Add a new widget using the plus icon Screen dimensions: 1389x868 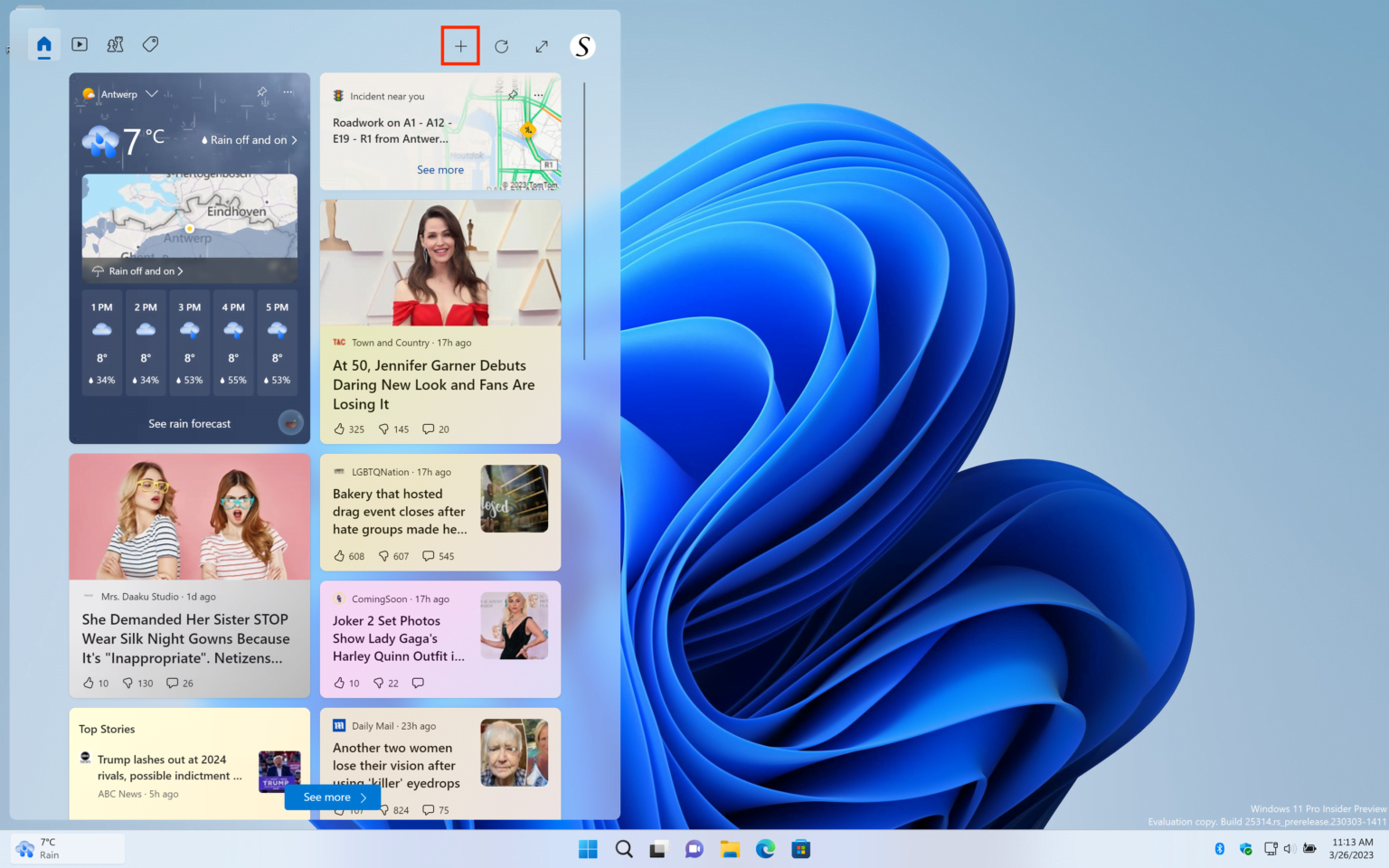click(459, 45)
